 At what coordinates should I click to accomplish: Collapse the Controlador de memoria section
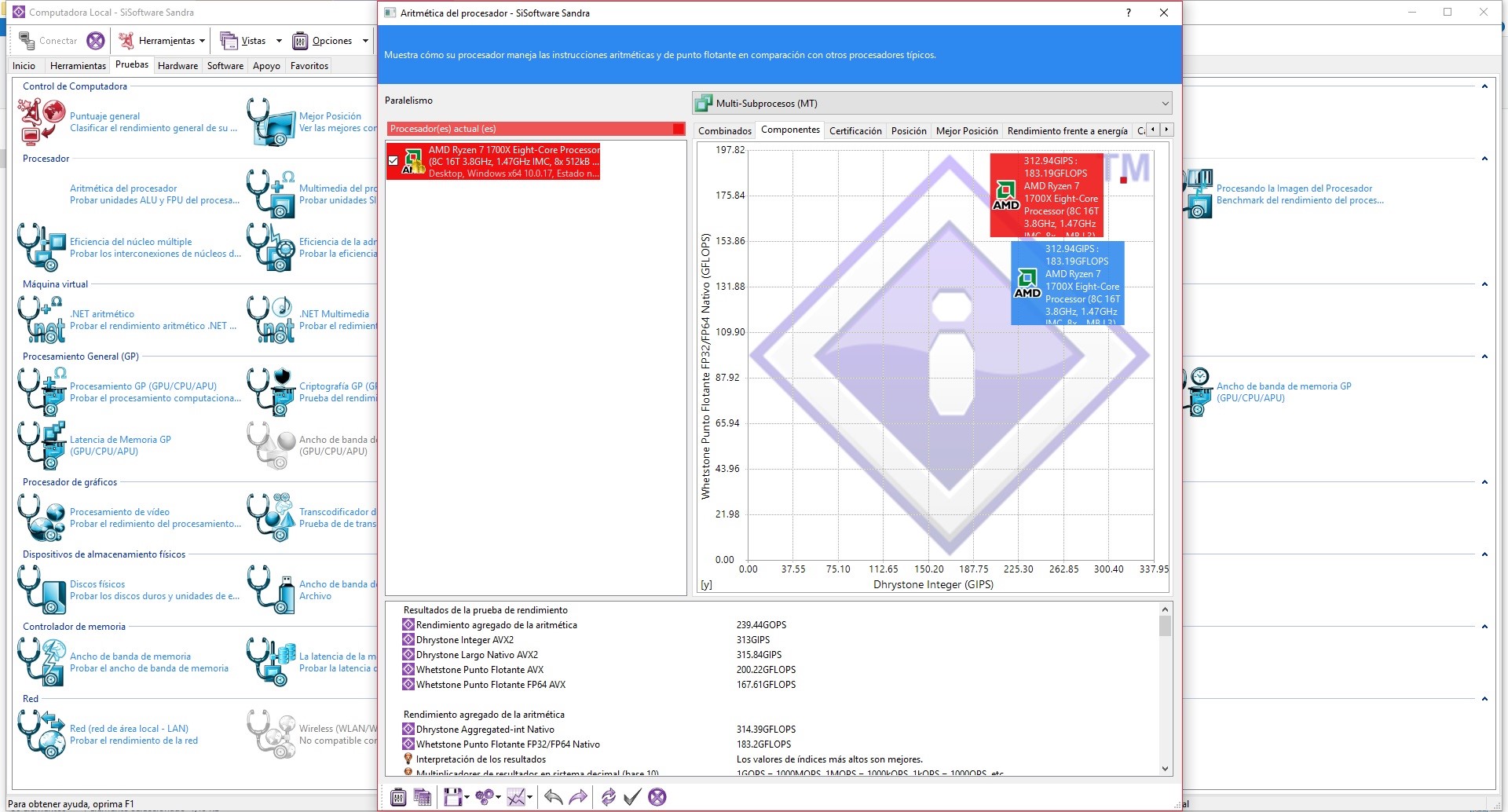(x=1484, y=627)
